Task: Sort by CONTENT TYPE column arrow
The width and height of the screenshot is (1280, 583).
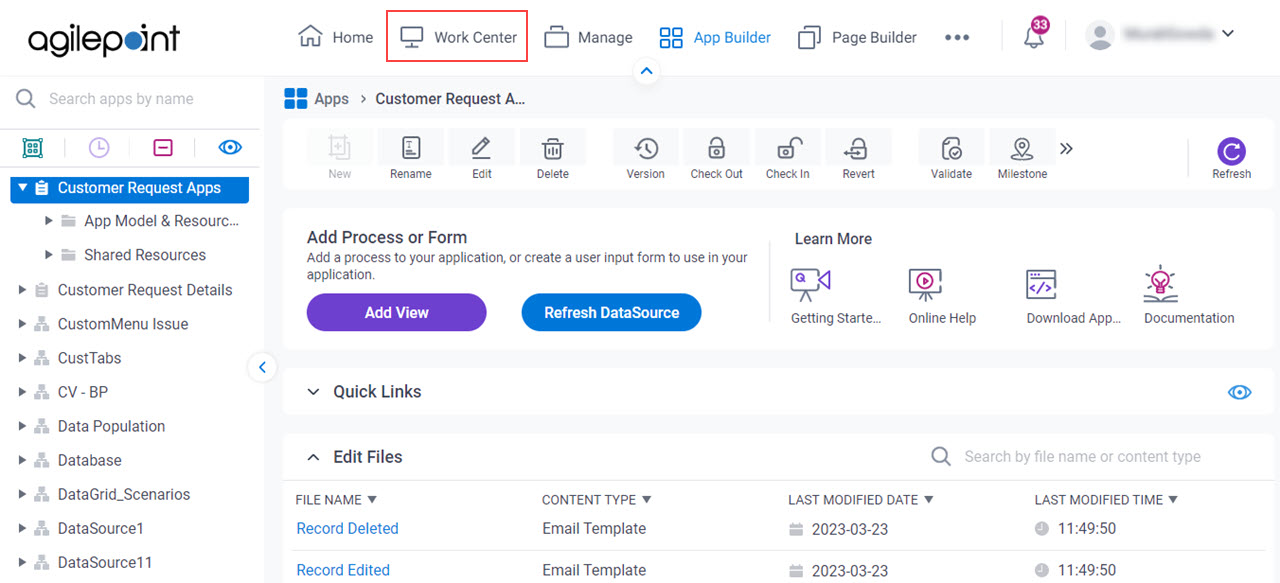Action: (x=646, y=500)
